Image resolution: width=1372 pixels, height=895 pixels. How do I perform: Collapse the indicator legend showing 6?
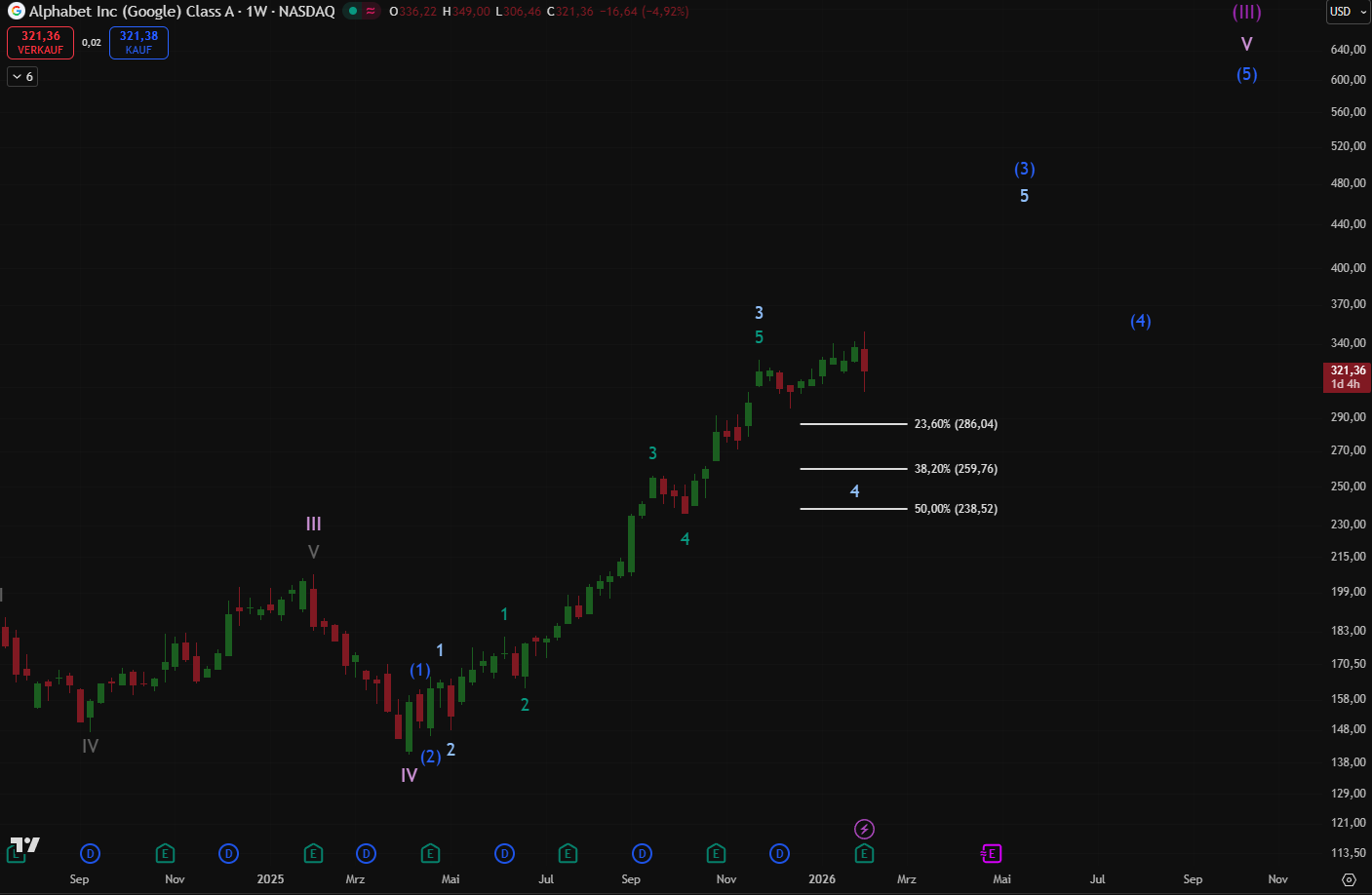pos(22,77)
